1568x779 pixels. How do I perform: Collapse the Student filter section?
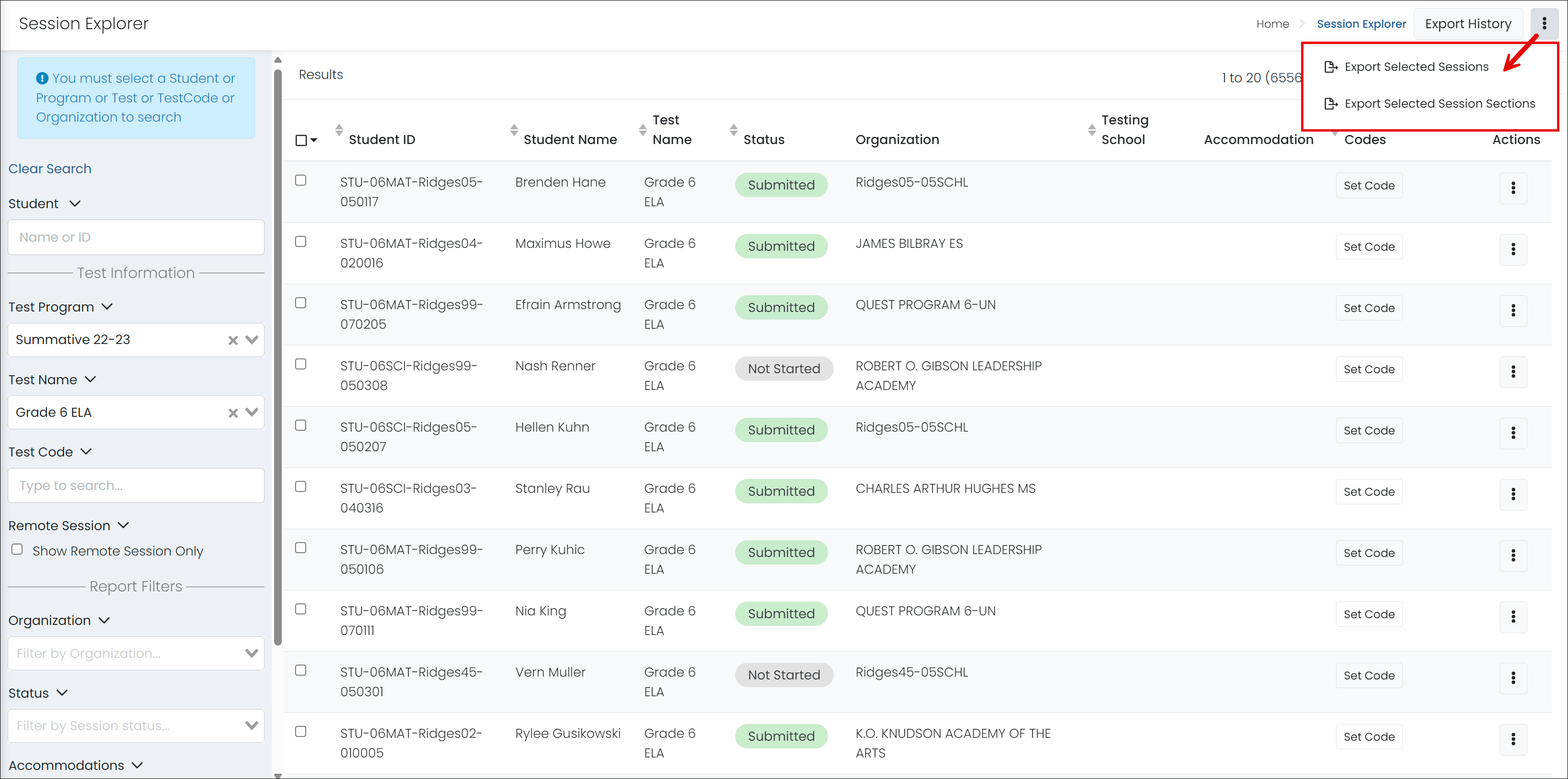pyautogui.click(x=75, y=203)
